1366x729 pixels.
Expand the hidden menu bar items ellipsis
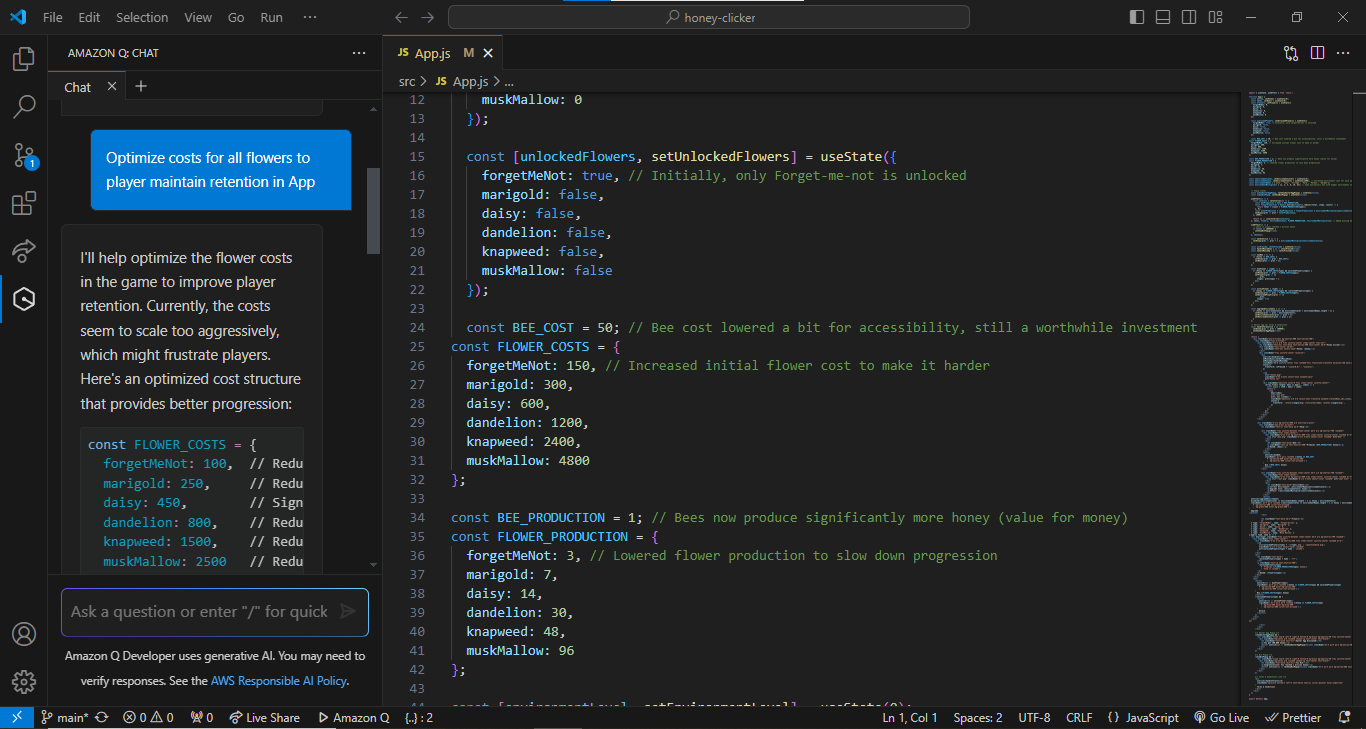coord(310,17)
